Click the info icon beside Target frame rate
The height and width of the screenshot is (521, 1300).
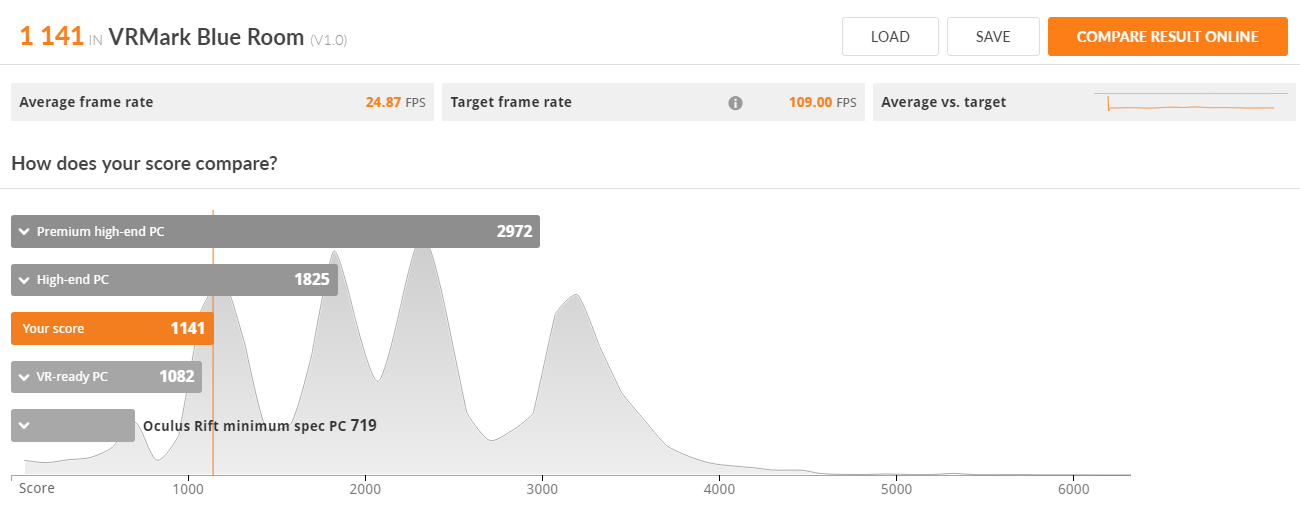point(735,103)
